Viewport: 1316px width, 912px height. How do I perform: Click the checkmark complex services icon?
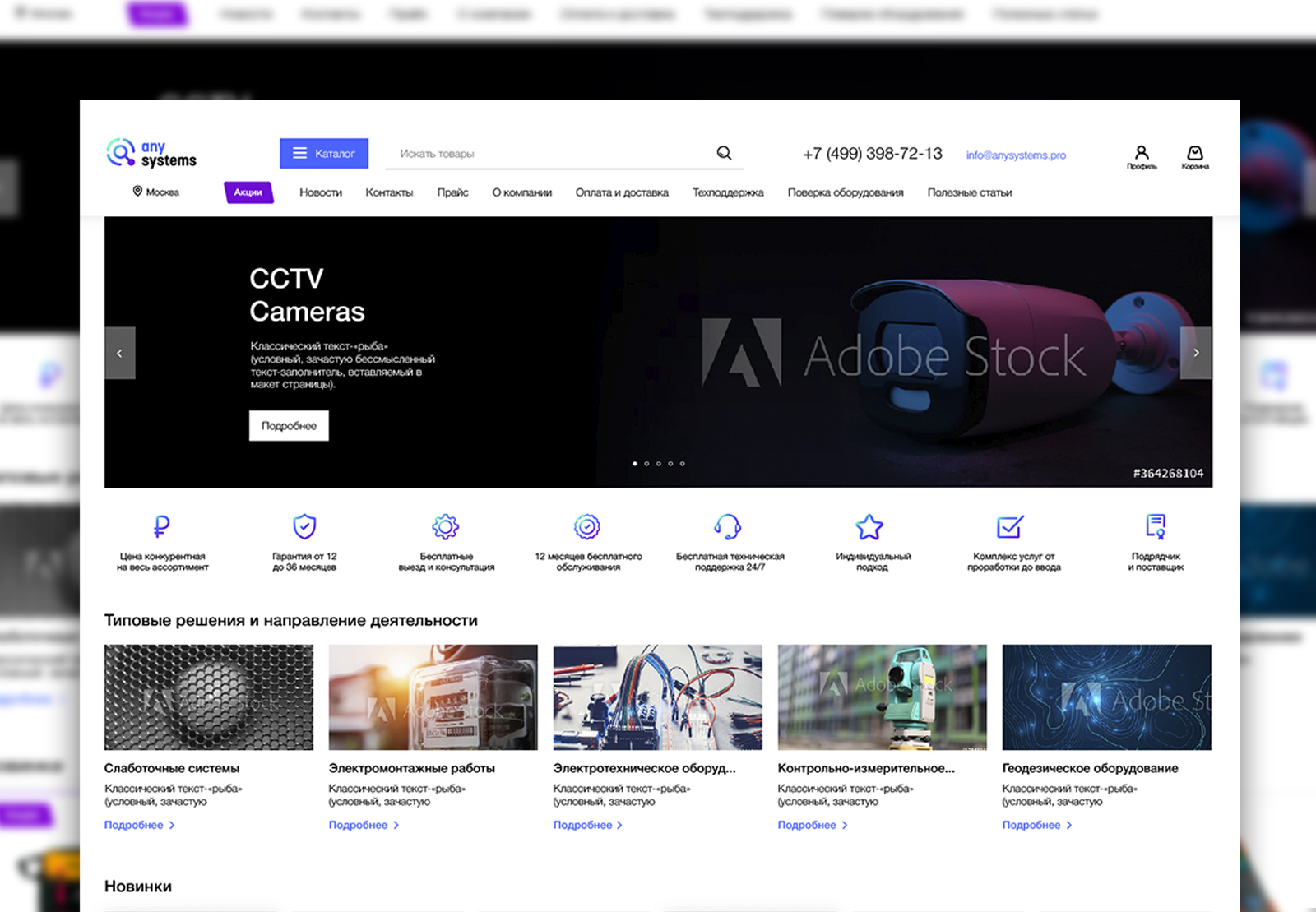[x=1010, y=526]
